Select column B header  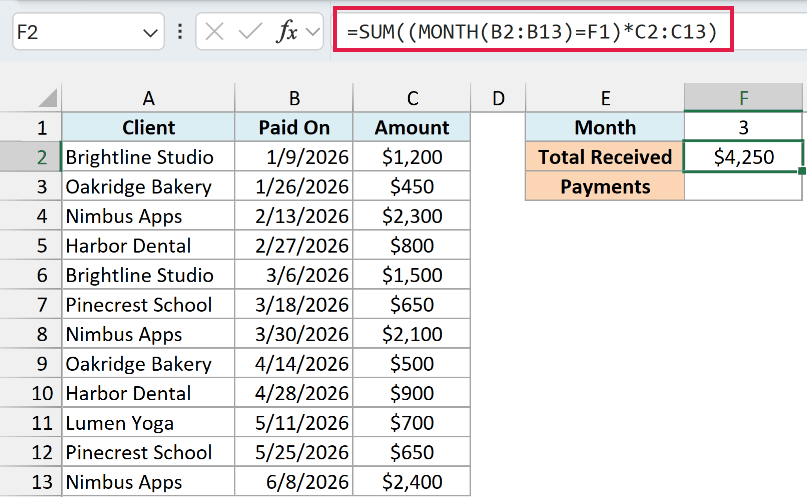(x=294, y=98)
